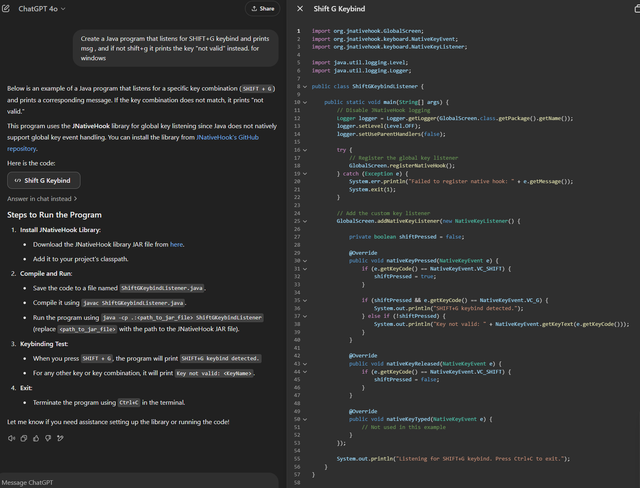Focus the Message ChatGPT input field

[x=139, y=482]
